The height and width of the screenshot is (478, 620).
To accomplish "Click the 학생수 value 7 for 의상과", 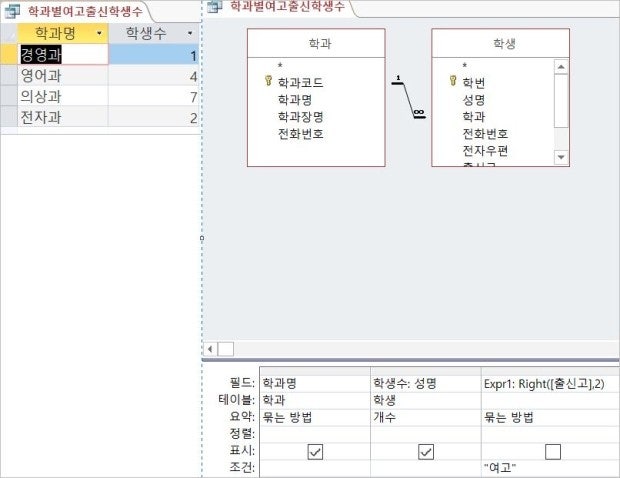I will pos(153,96).
